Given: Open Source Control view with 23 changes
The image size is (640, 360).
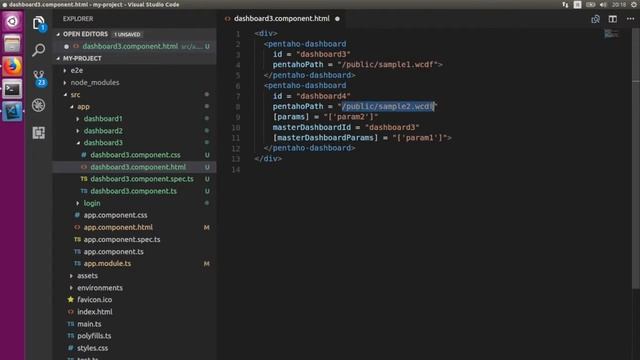Looking at the screenshot, I should [39, 78].
